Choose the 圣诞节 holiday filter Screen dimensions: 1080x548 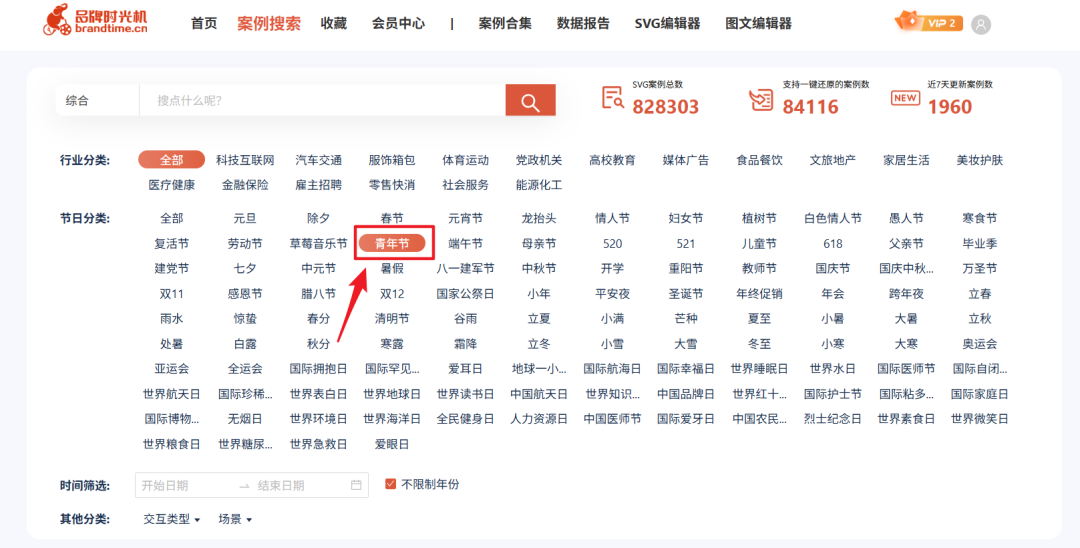686,294
